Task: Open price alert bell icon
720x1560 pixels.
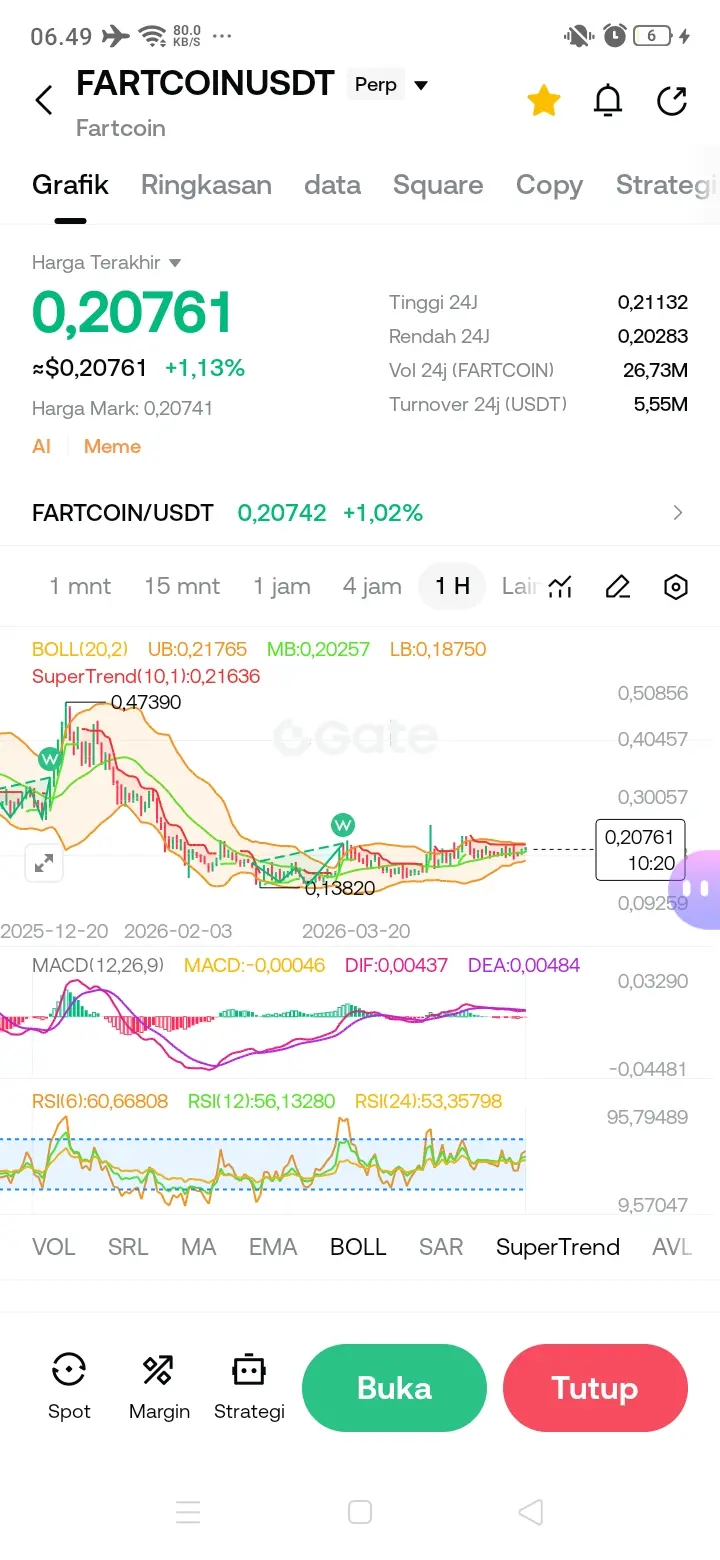Action: click(608, 100)
